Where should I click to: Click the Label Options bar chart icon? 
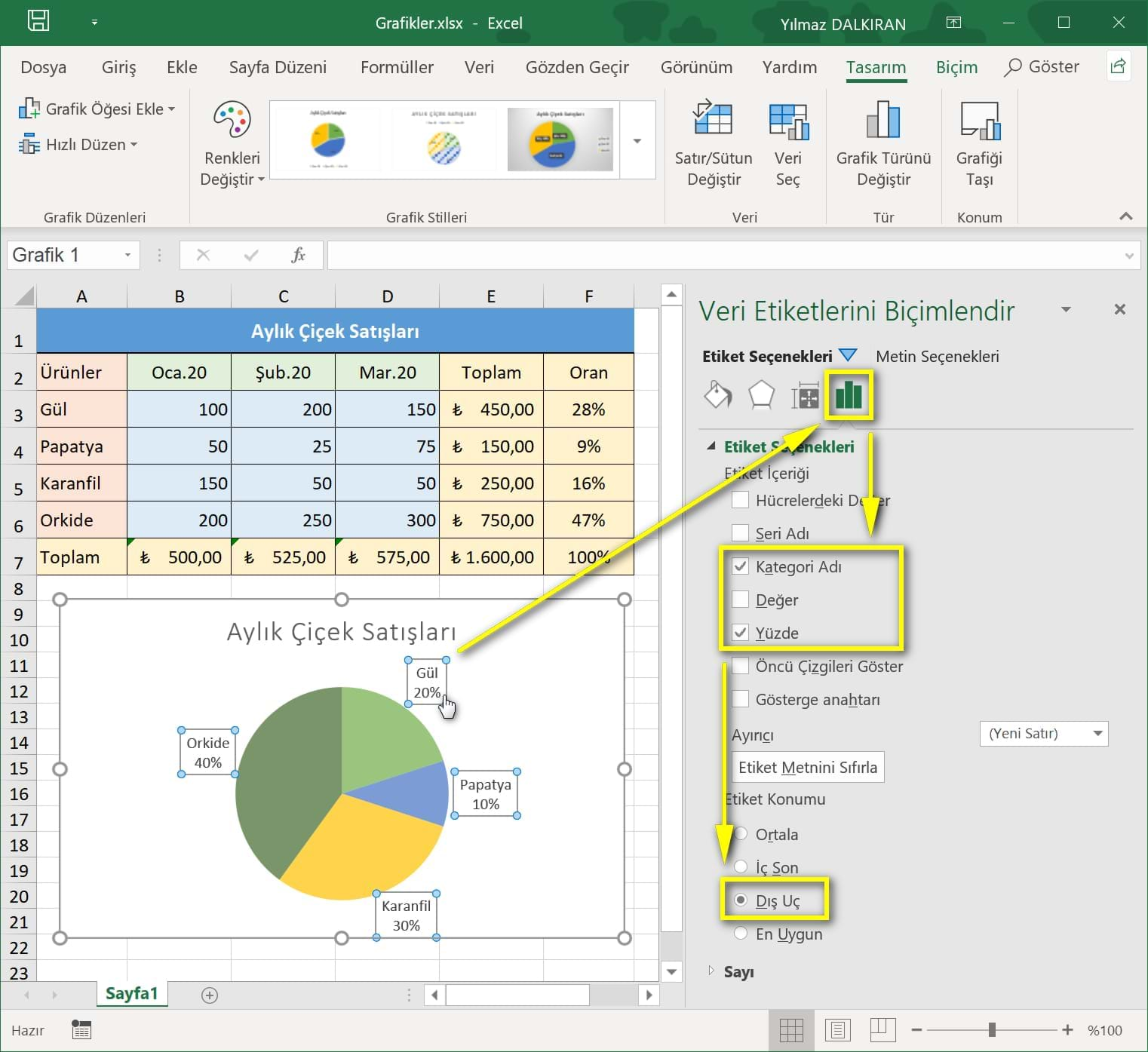(x=849, y=394)
